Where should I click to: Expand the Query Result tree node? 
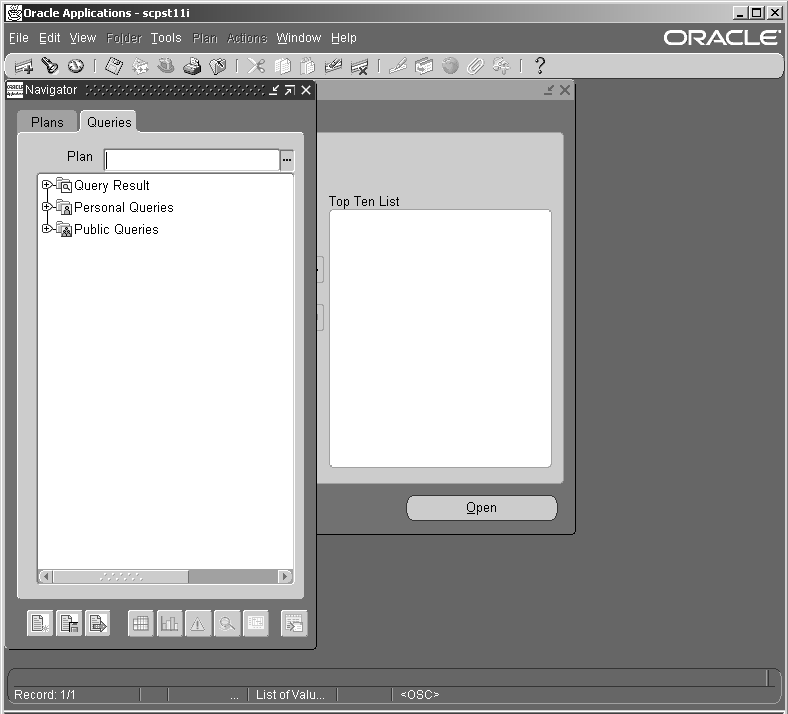pyautogui.click(x=47, y=185)
